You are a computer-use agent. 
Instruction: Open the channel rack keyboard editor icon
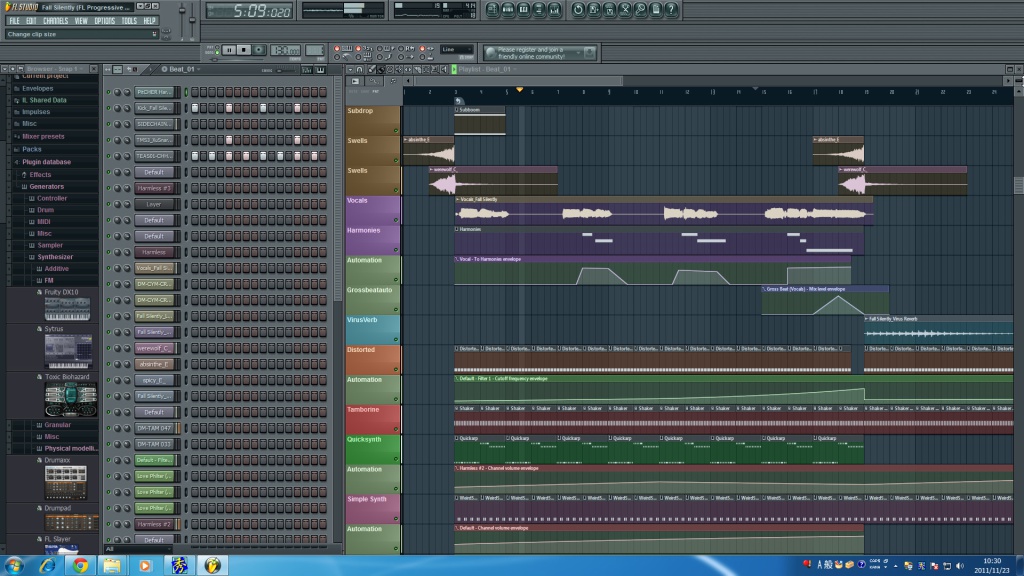pyautogui.click(x=321, y=69)
